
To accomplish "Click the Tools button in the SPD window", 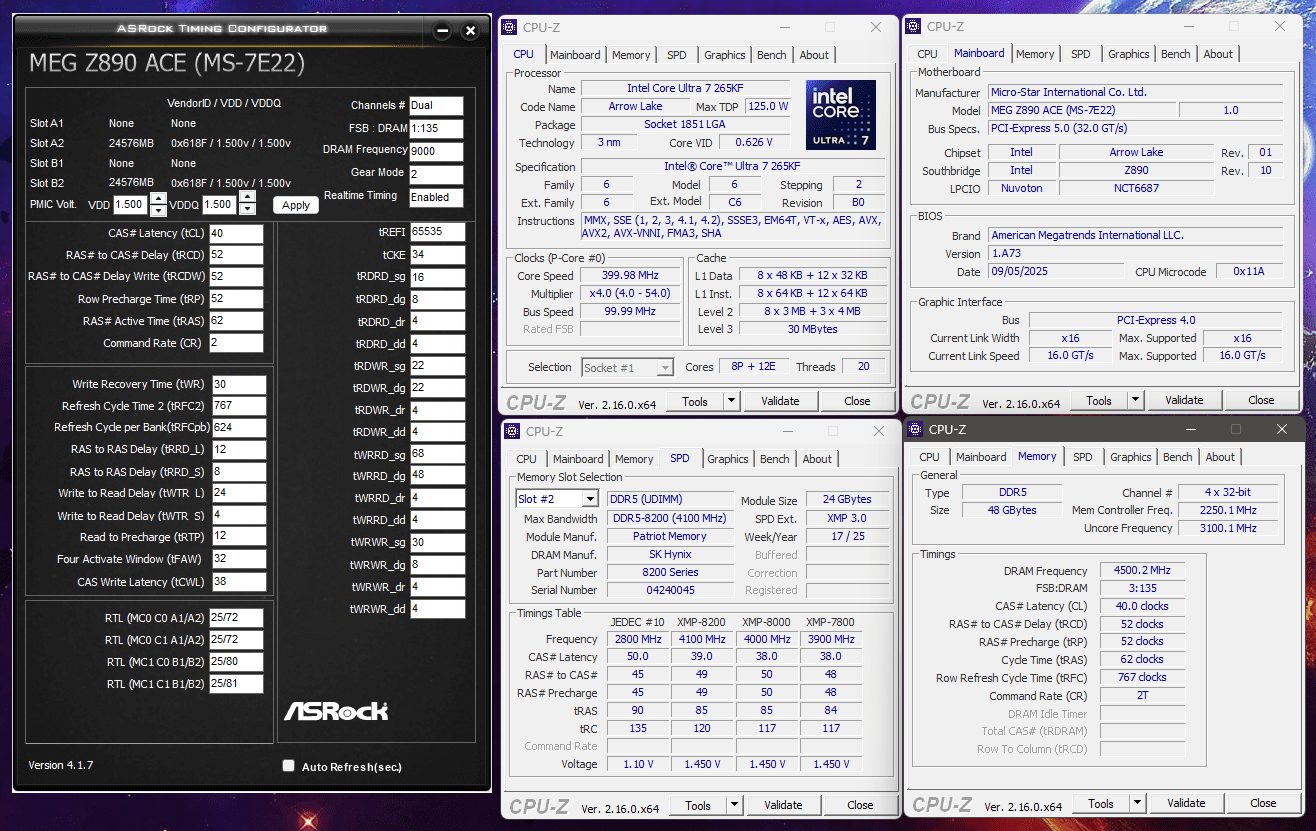I will pyautogui.click(x=698, y=805).
